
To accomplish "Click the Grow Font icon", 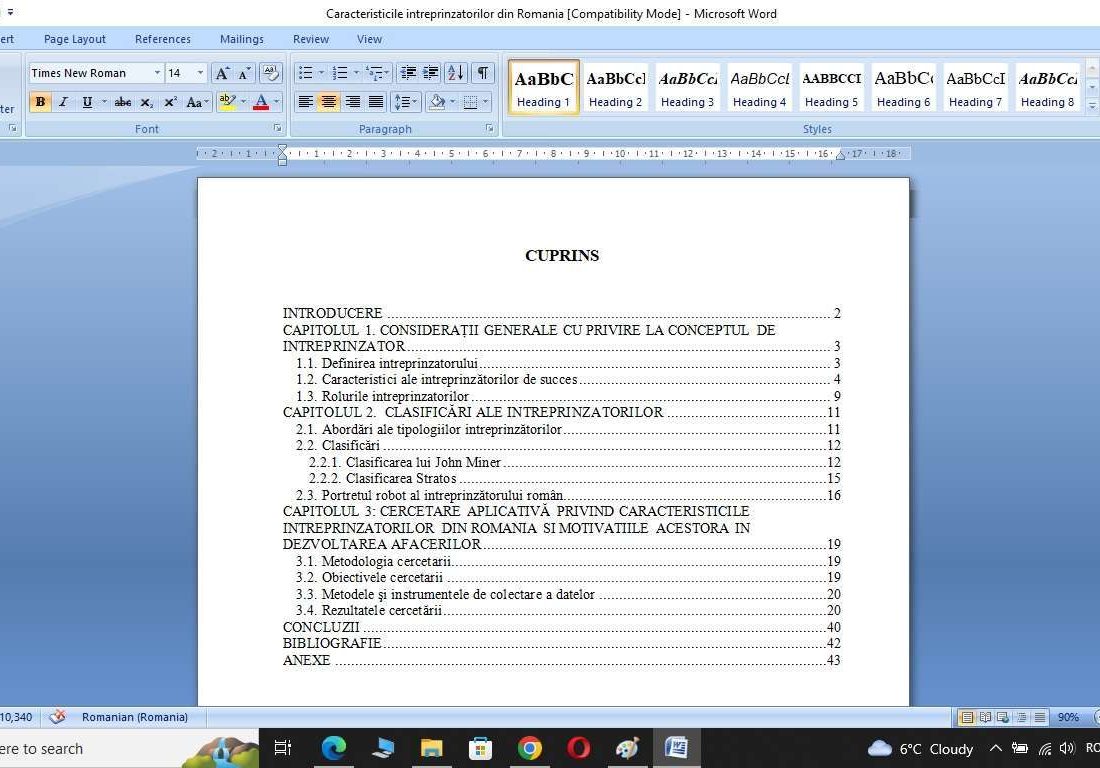I will coord(222,73).
